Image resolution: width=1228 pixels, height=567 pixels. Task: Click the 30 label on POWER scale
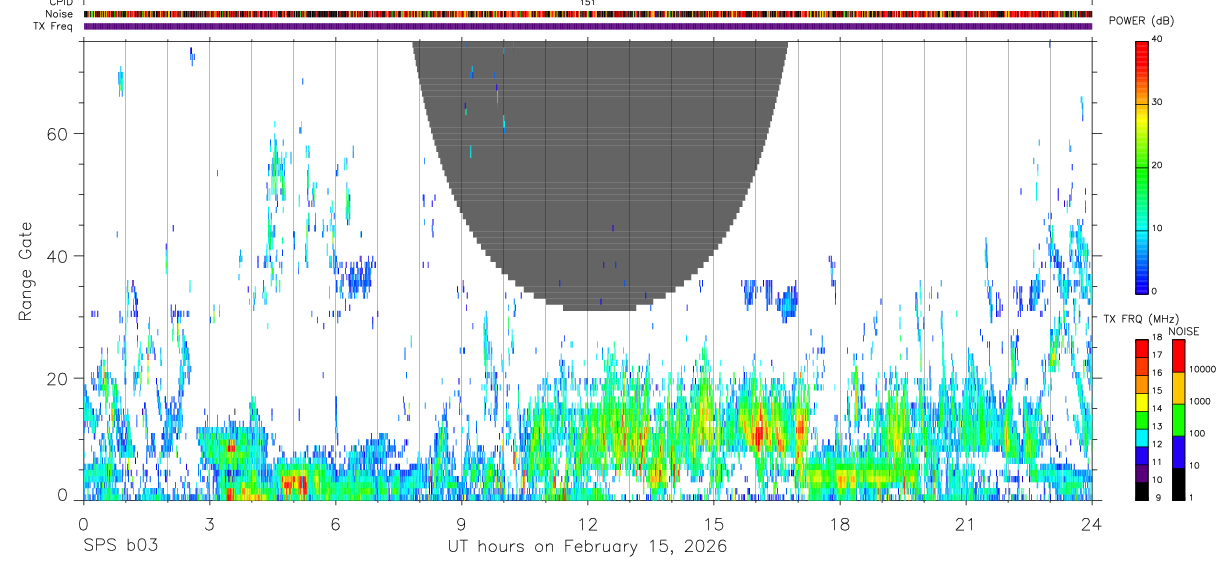point(1158,103)
